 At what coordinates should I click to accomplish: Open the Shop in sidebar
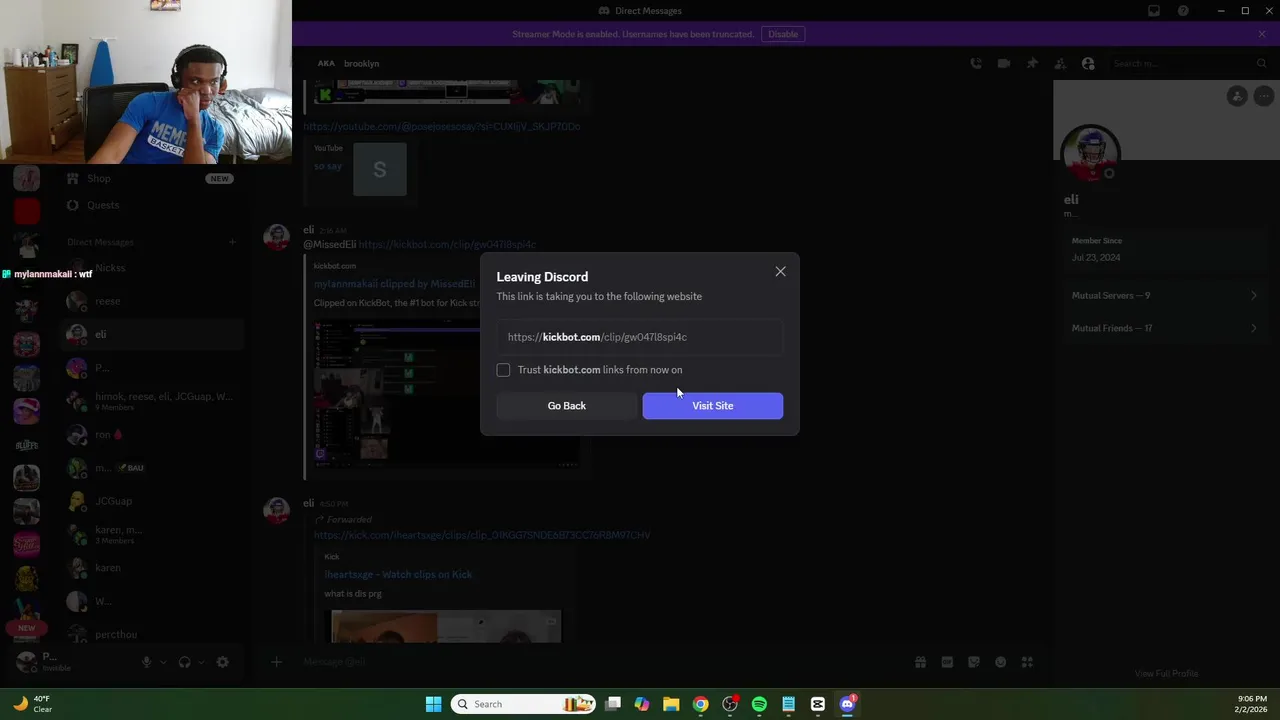(x=150, y=178)
